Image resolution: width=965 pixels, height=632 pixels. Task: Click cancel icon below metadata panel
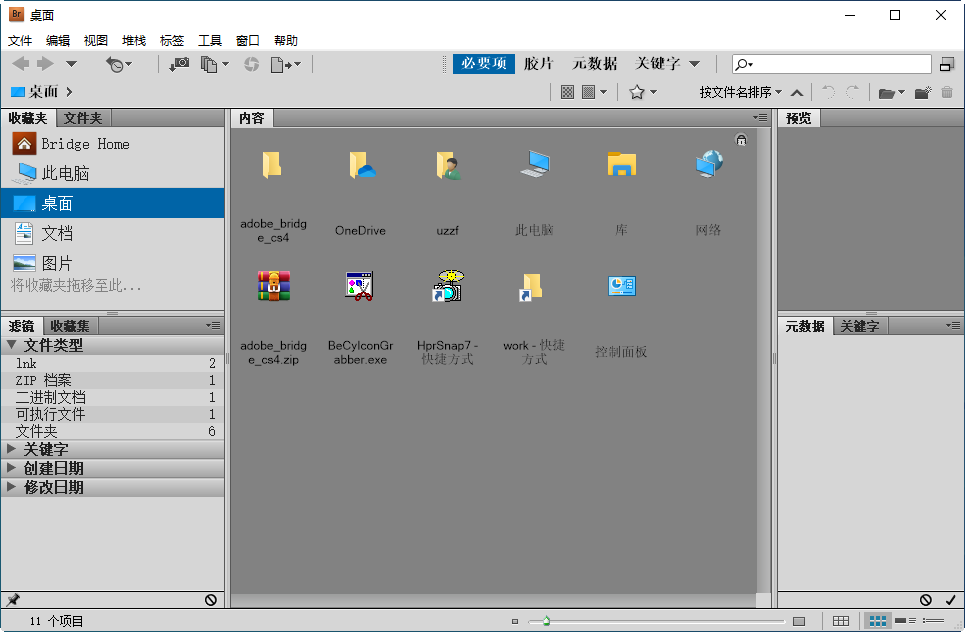pos(926,599)
